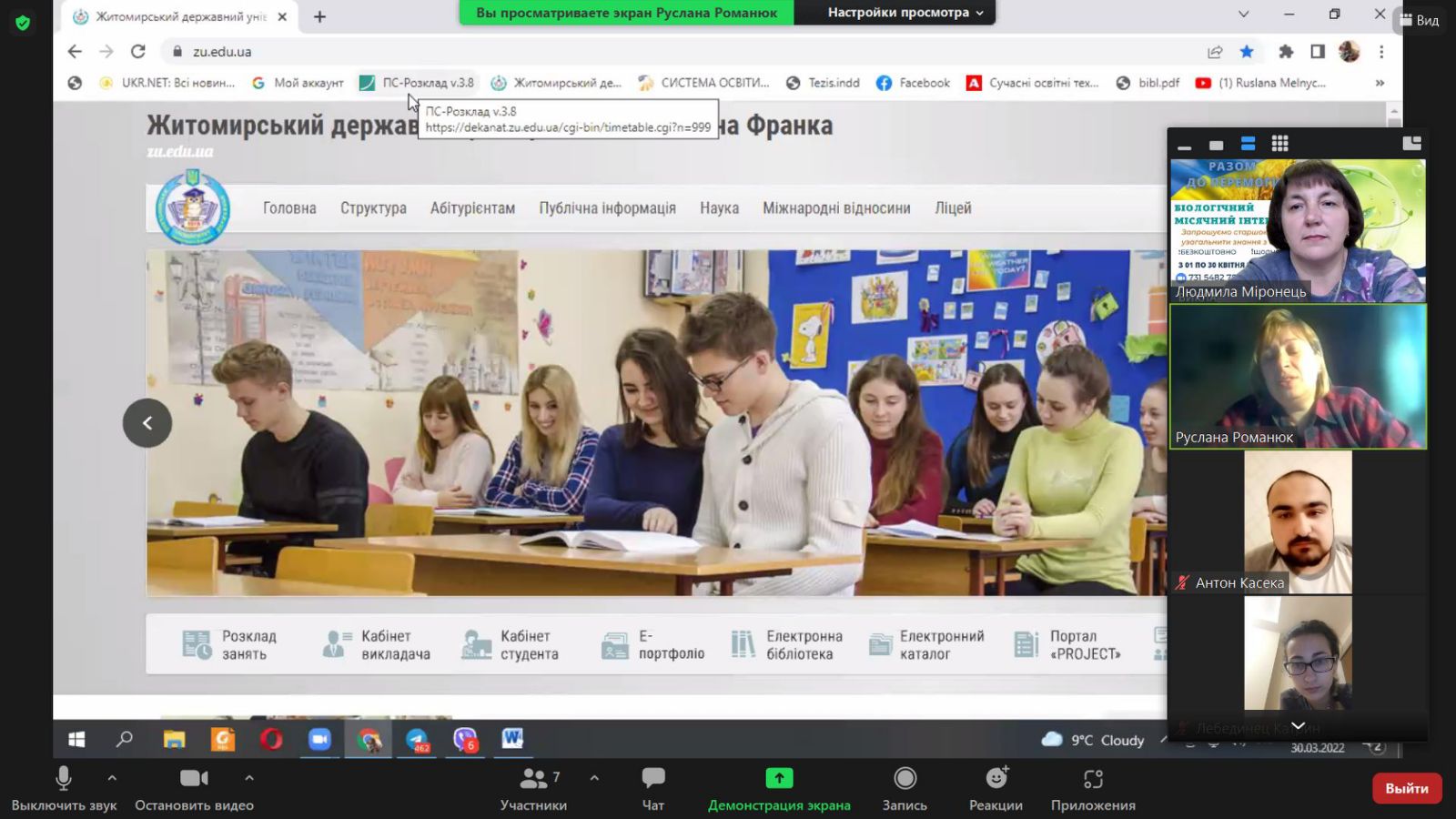Click the share page icon in address bar
Image resolution: width=1456 pixels, height=819 pixels.
click(1215, 52)
